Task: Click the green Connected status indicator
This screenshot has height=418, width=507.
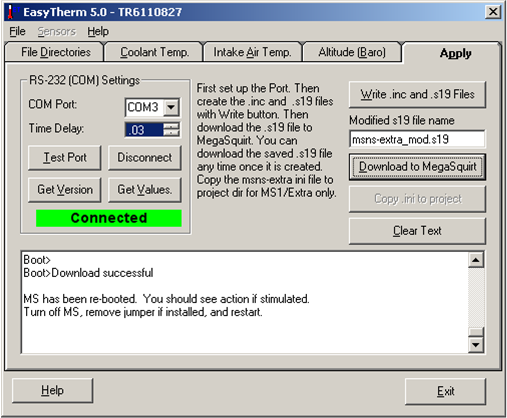Action: click(109, 218)
